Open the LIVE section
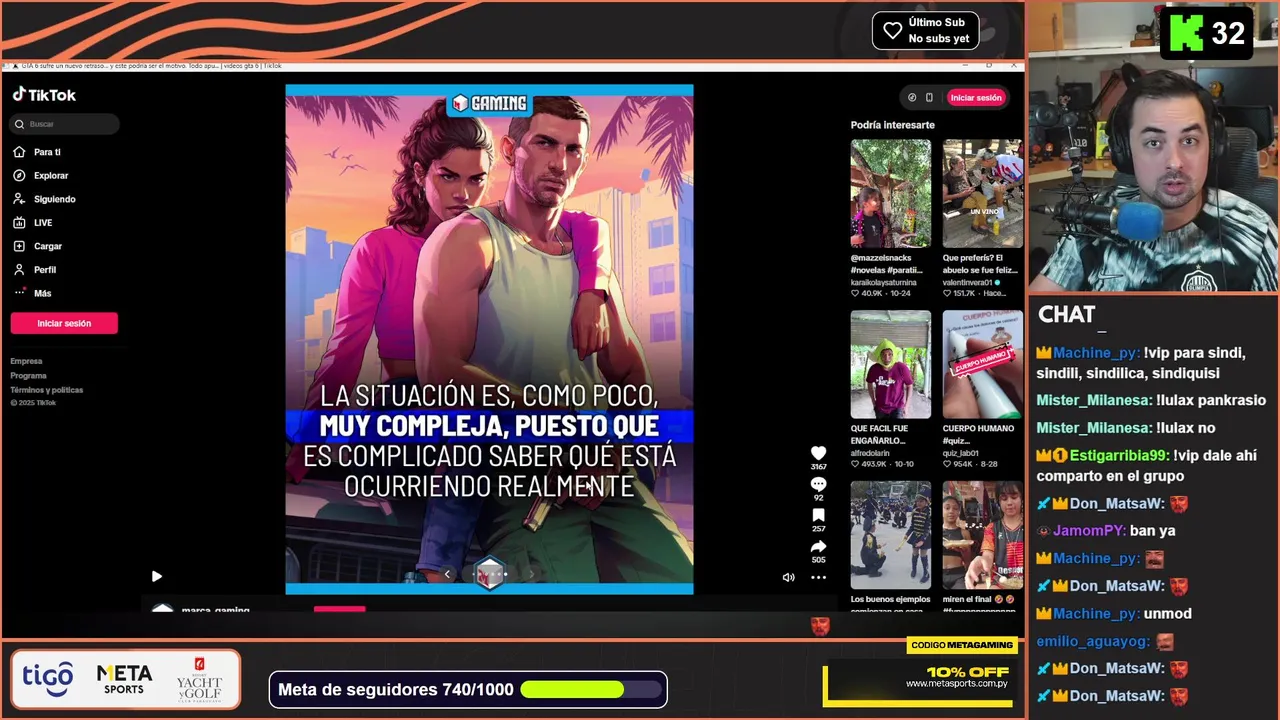This screenshot has width=1280, height=720. point(43,223)
